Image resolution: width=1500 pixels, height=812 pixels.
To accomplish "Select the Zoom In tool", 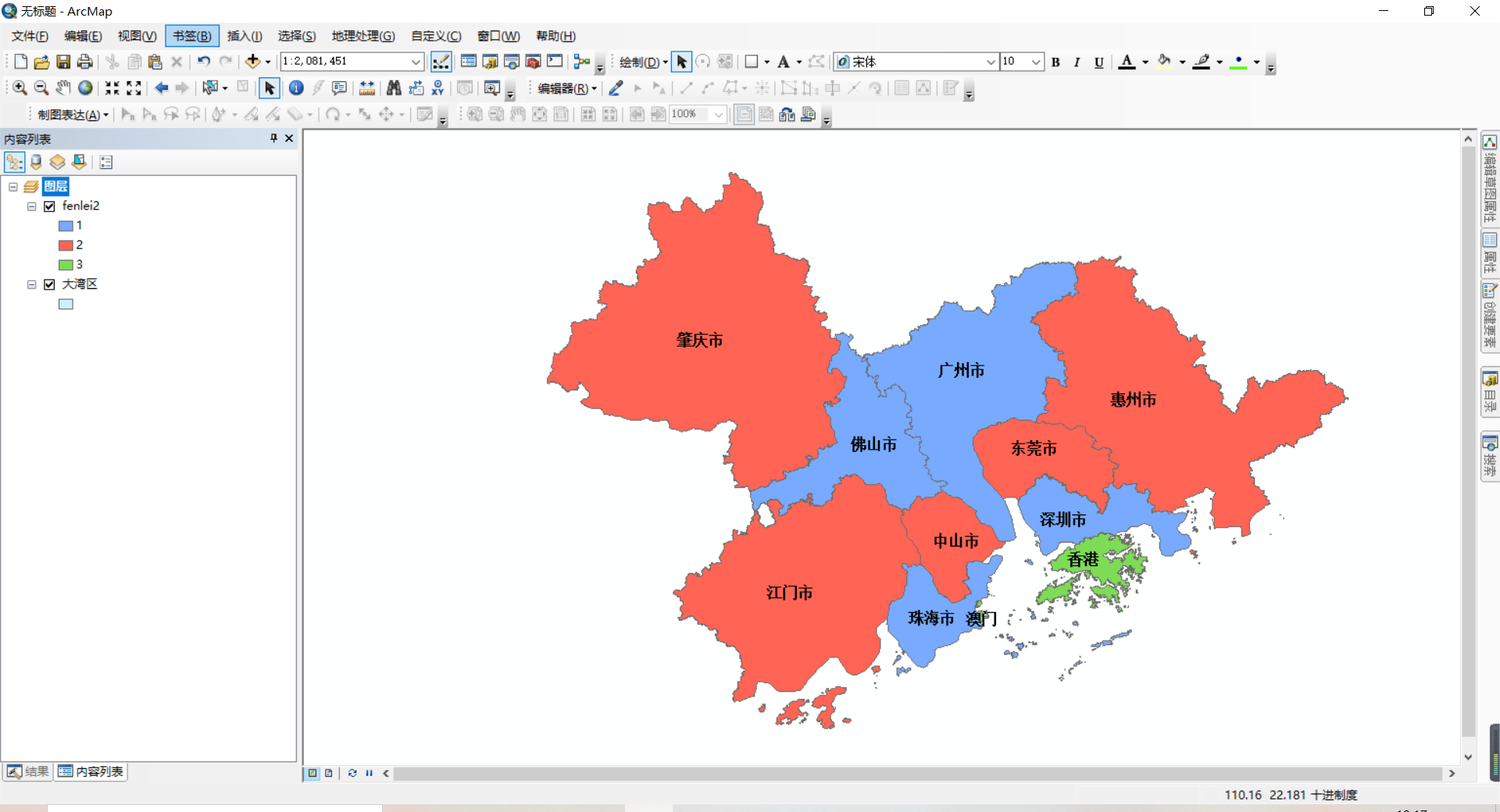I will tap(19, 88).
